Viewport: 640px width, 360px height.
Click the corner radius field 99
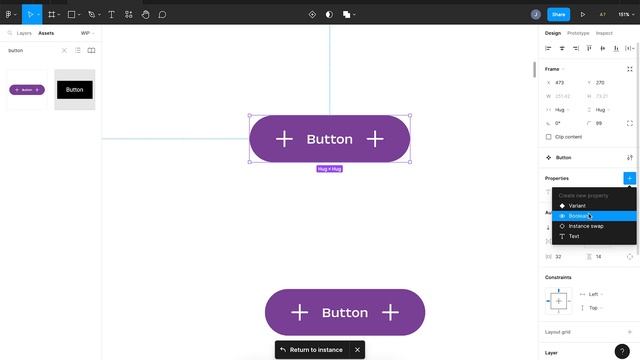pos(603,123)
